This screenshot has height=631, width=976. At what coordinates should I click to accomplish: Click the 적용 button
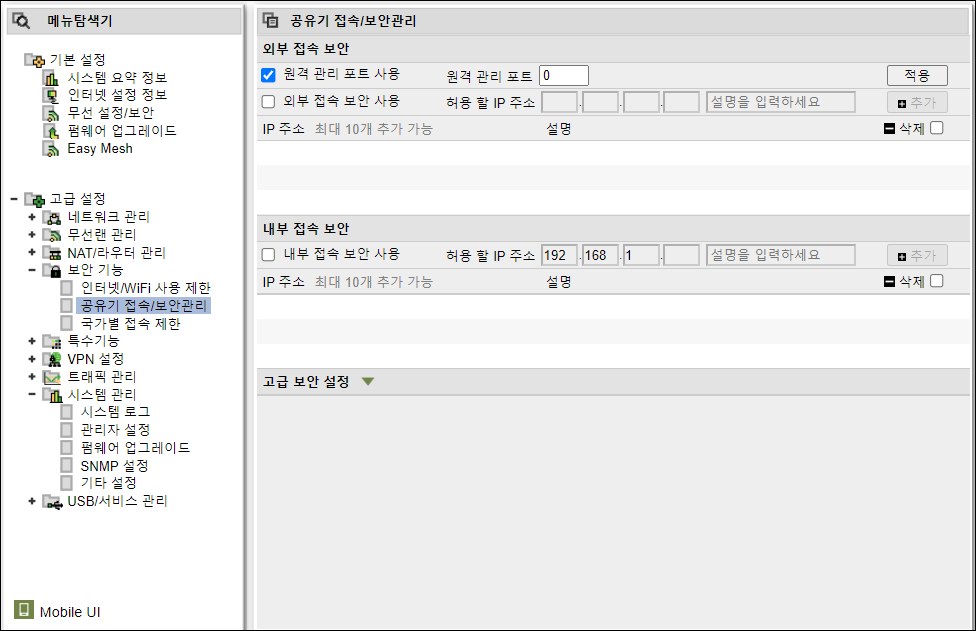tap(917, 75)
